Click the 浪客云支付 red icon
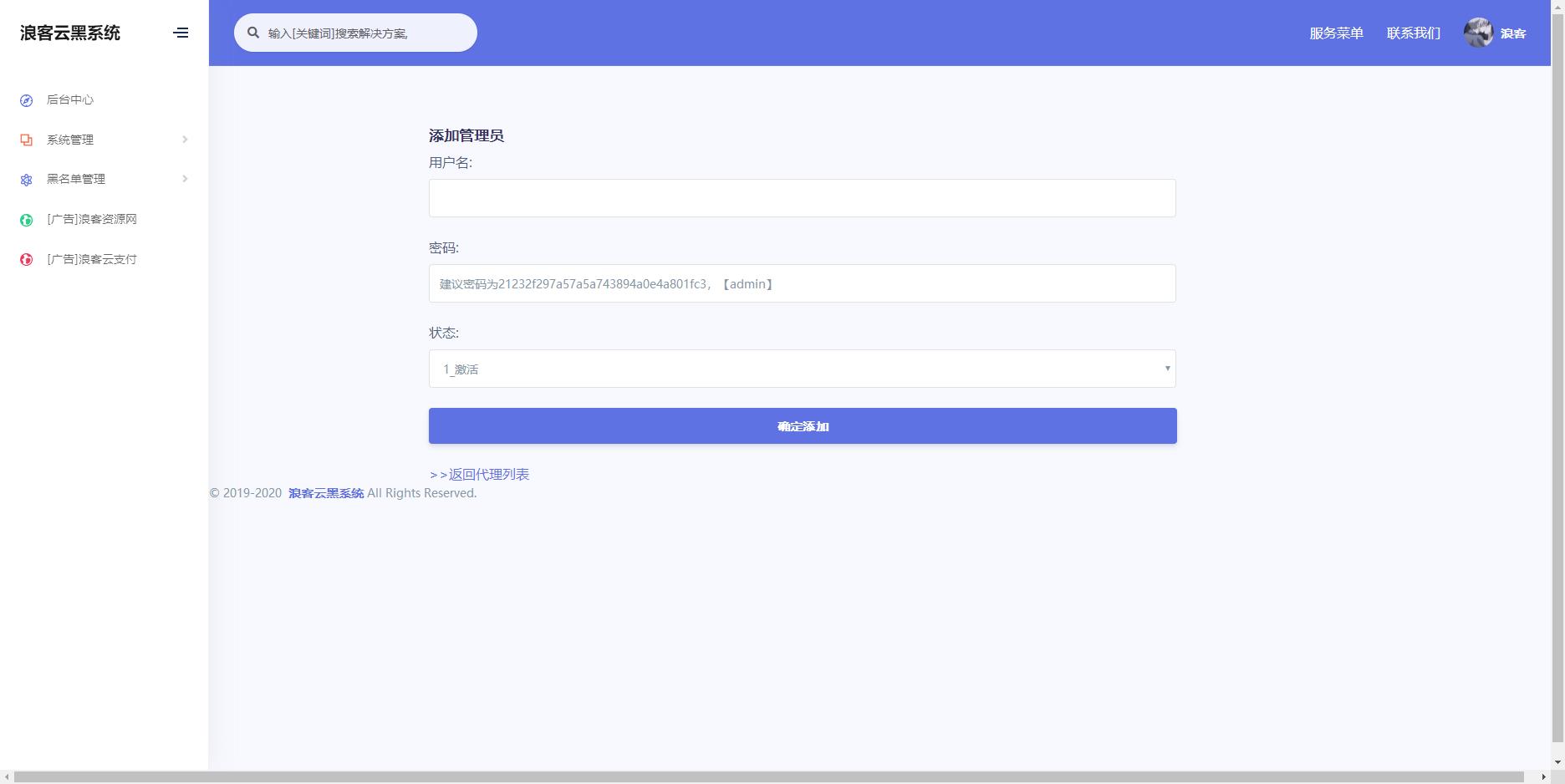 click(x=27, y=260)
